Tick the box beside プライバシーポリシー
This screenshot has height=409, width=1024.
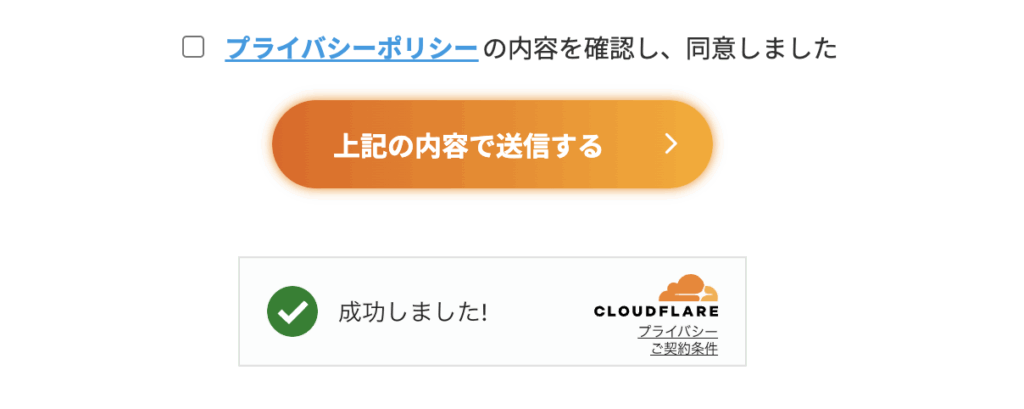pyautogui.click(x=193, y=47)
